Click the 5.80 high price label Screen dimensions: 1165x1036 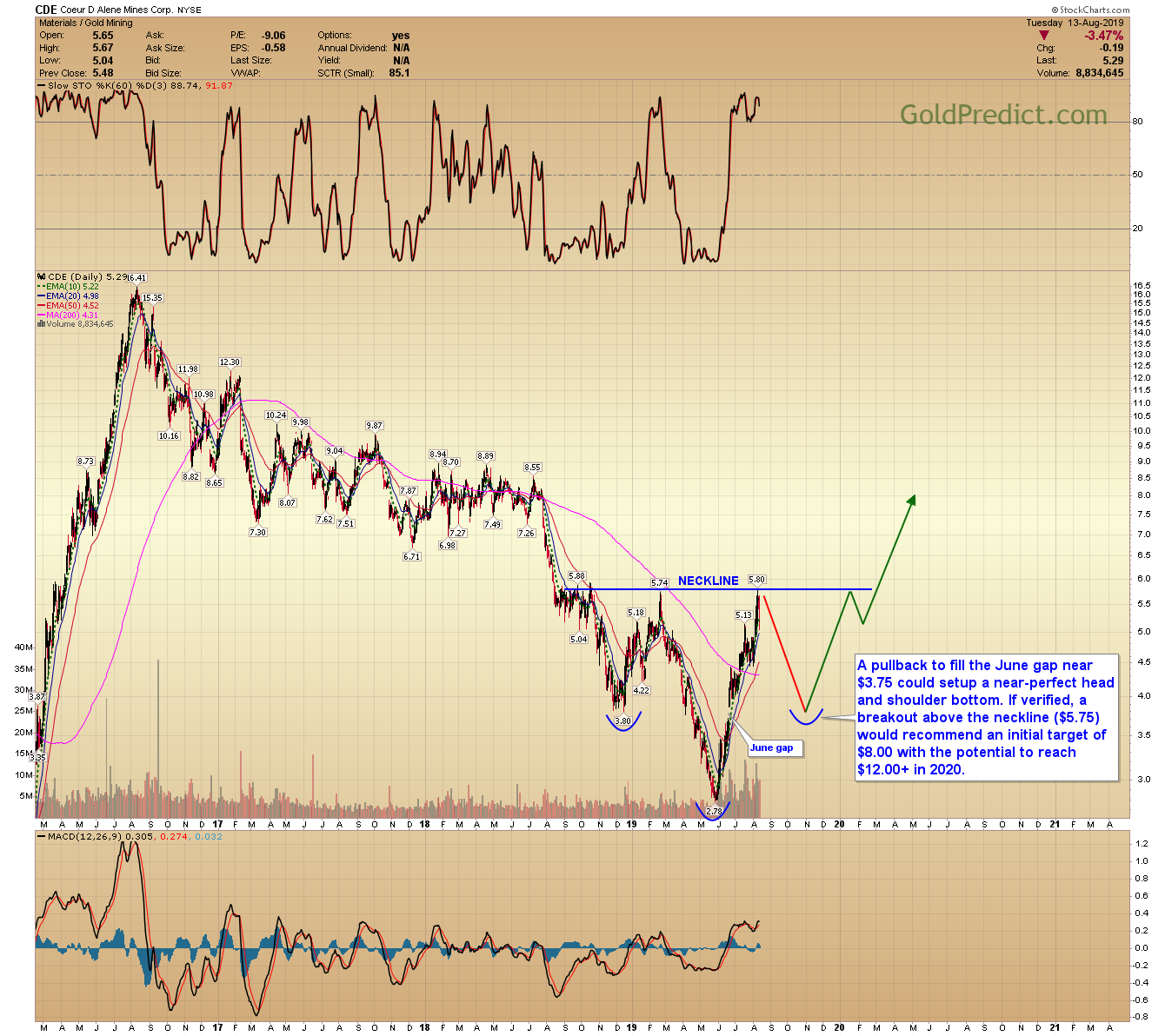[x=756, y=580]
